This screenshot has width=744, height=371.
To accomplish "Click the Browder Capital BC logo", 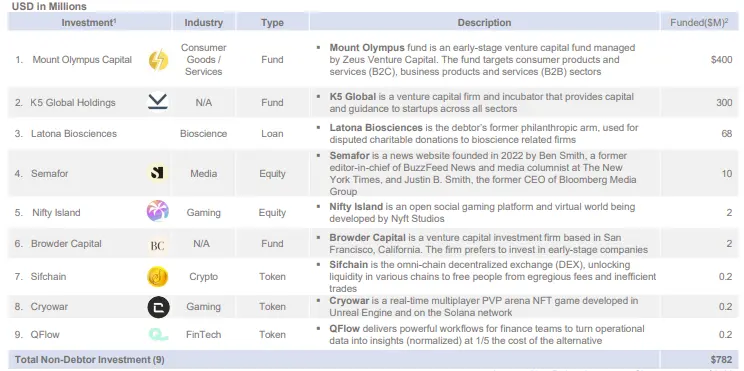I will coord(158,245).
